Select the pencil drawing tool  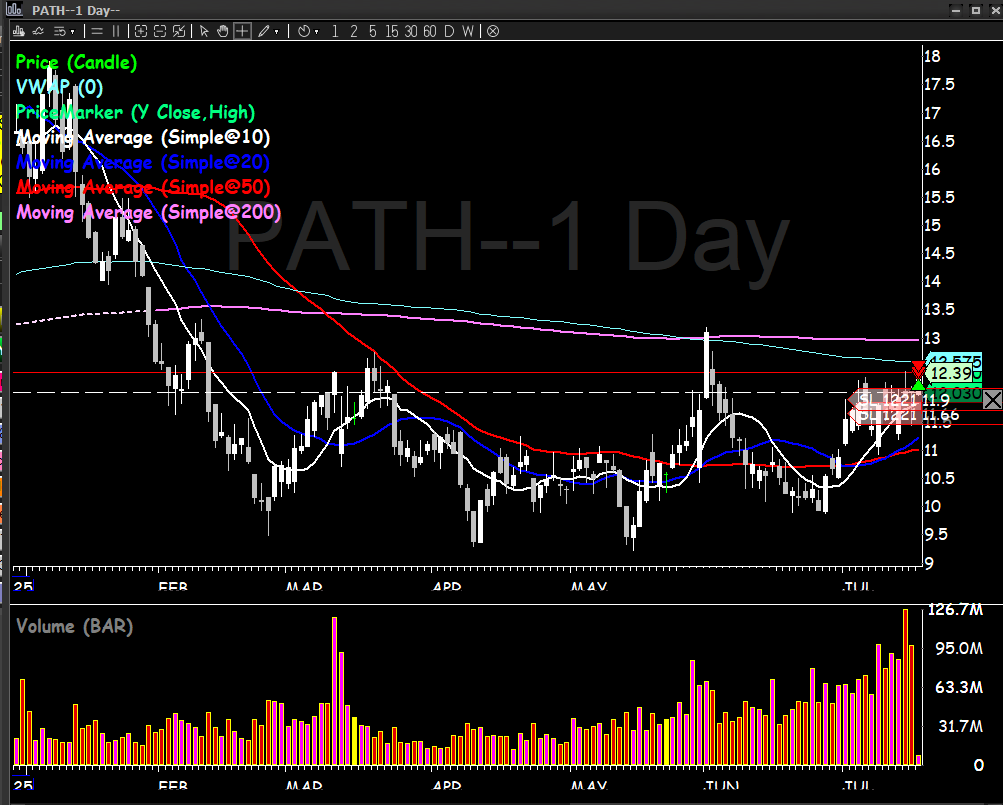pyautogui.click(x=263, y=31)
